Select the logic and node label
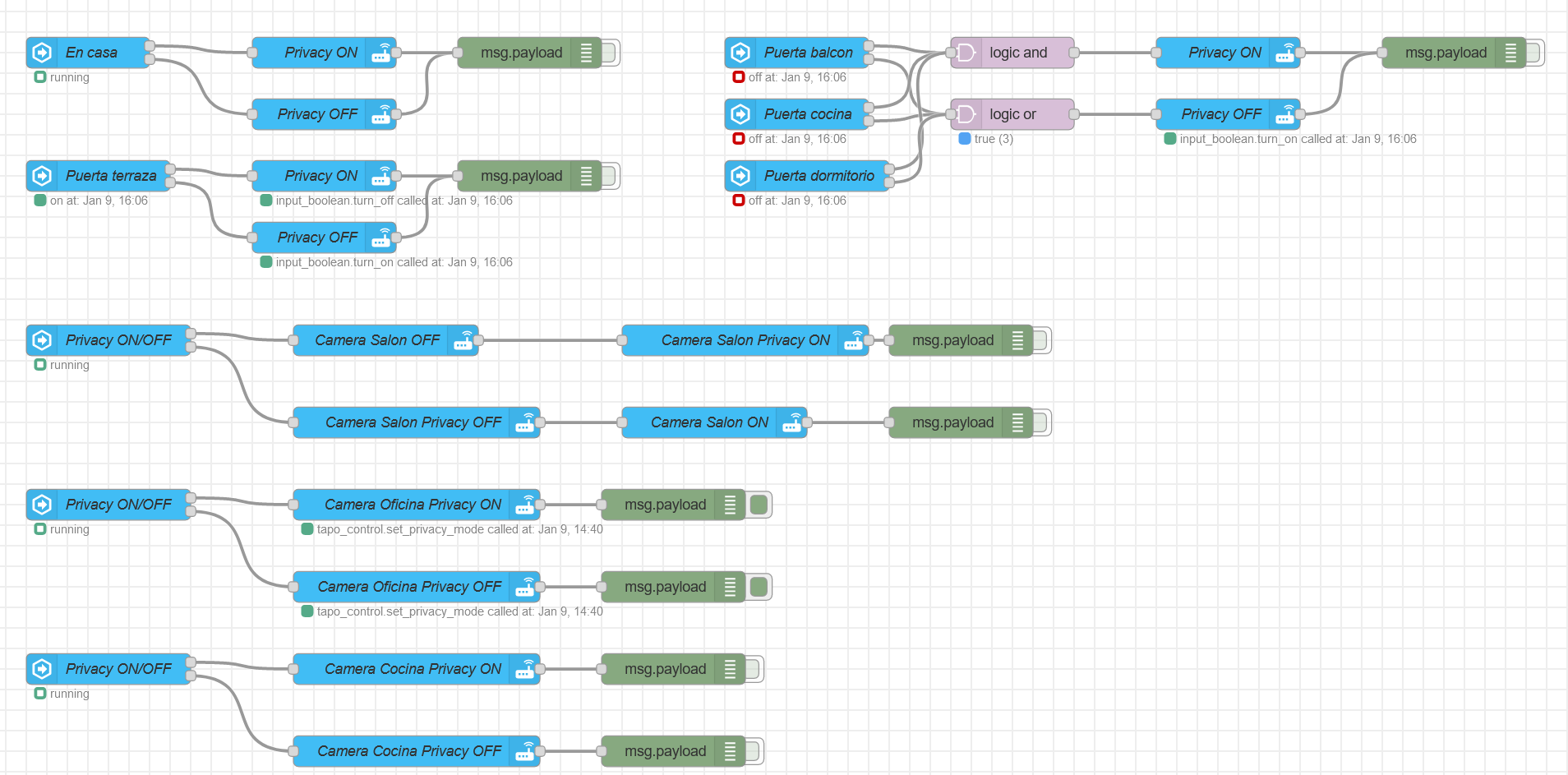1568x775 pixels. tap(1018, 53)
